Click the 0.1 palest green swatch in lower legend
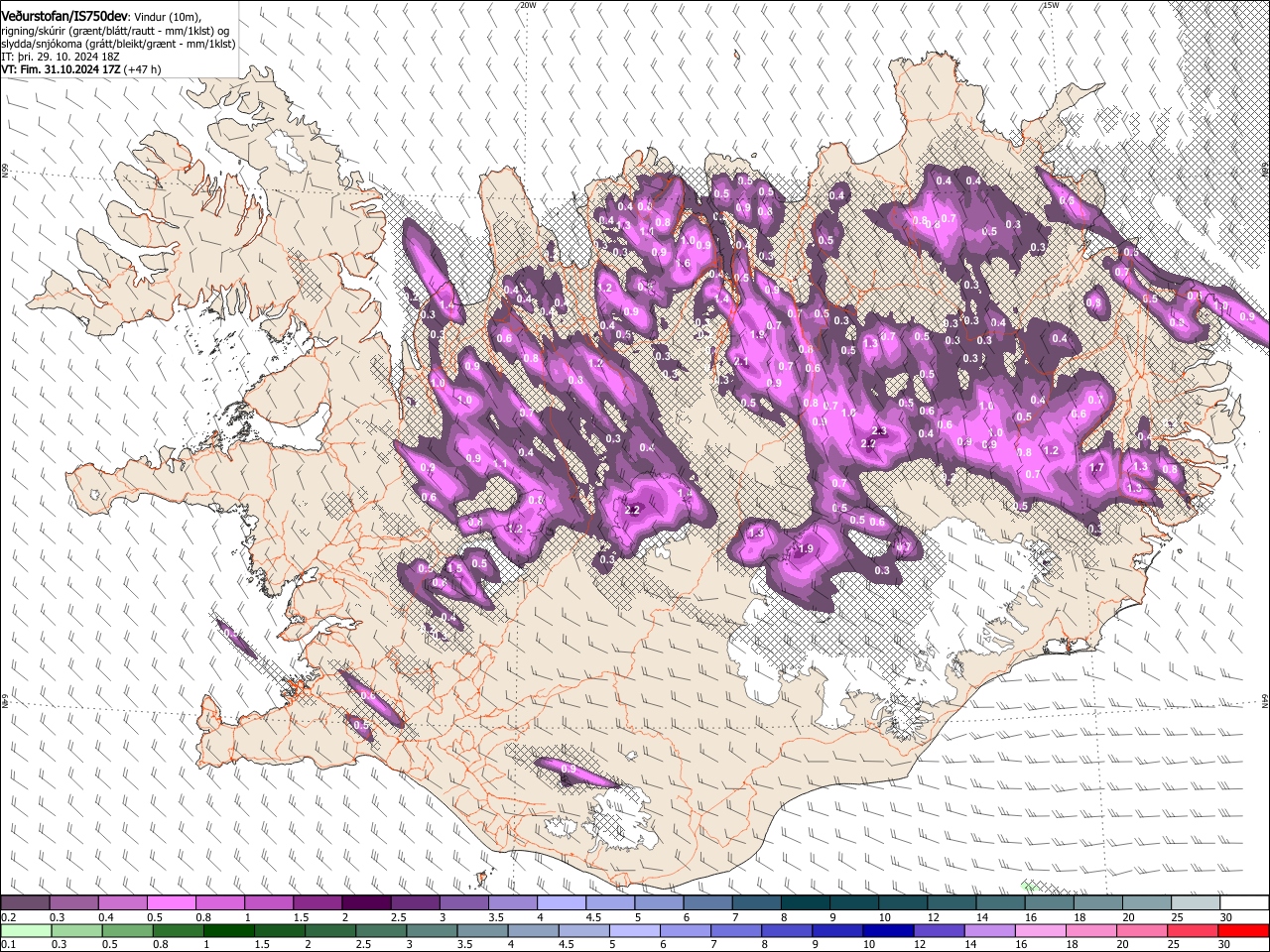The image size is (1270, 952). [26, 930]
